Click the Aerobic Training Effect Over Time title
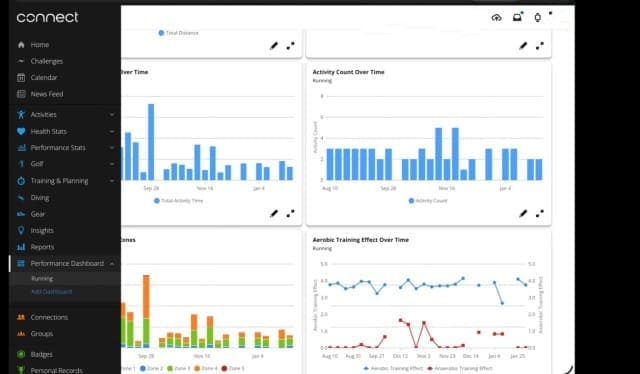 [x=360, y=240]
